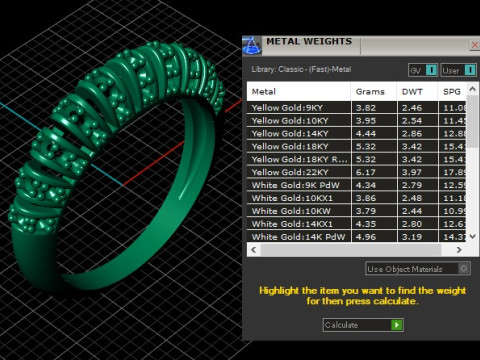This screenshot has height=360, width=480.
Task: Click the 2.86 DWT value
Action: [412, 134]
